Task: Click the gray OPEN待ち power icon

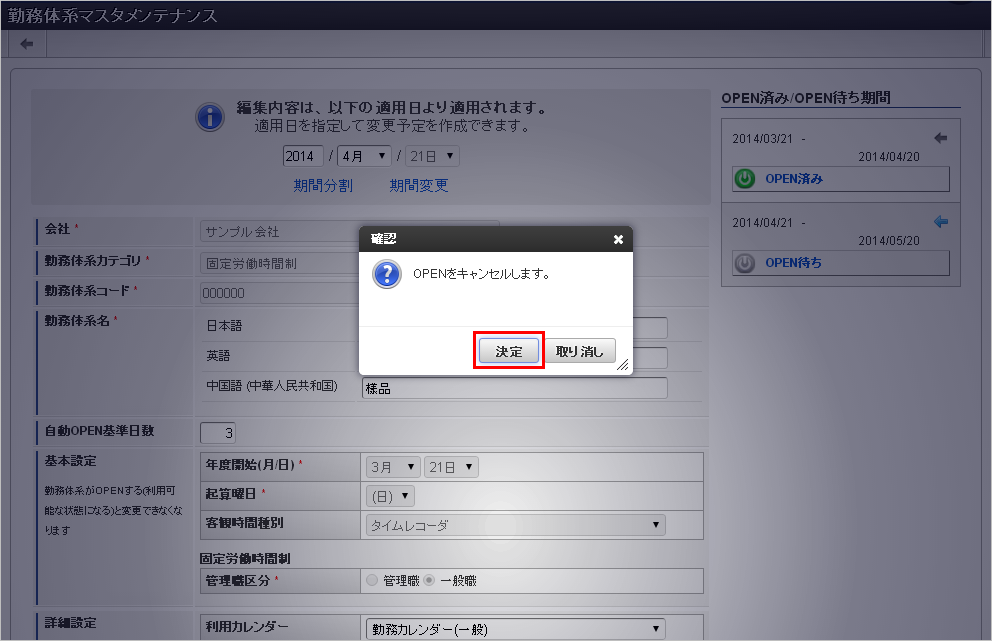Action: point(745,263)
